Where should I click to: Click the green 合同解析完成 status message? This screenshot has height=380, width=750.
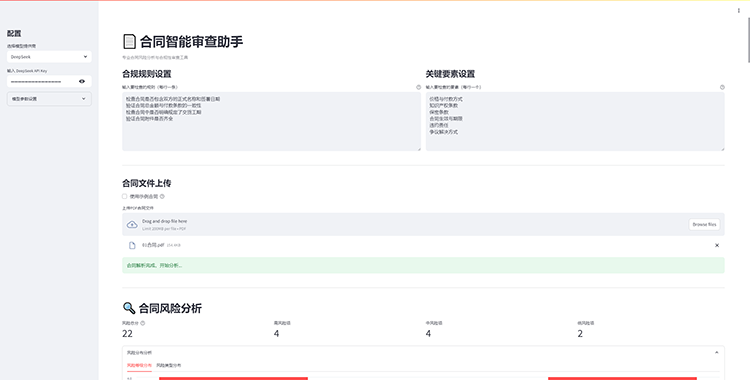click(423, 265)
